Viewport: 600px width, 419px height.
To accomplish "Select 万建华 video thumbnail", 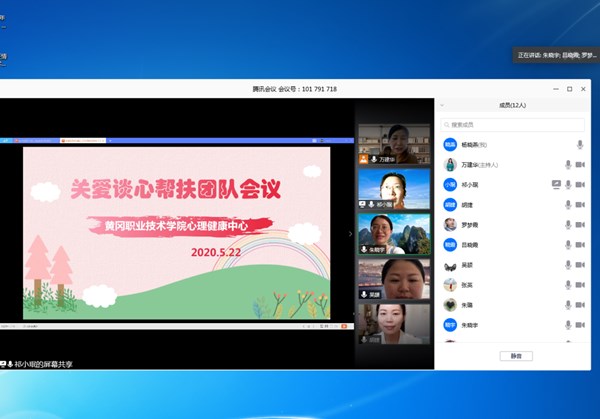I will pyautogui.click(x=394, y=144).
